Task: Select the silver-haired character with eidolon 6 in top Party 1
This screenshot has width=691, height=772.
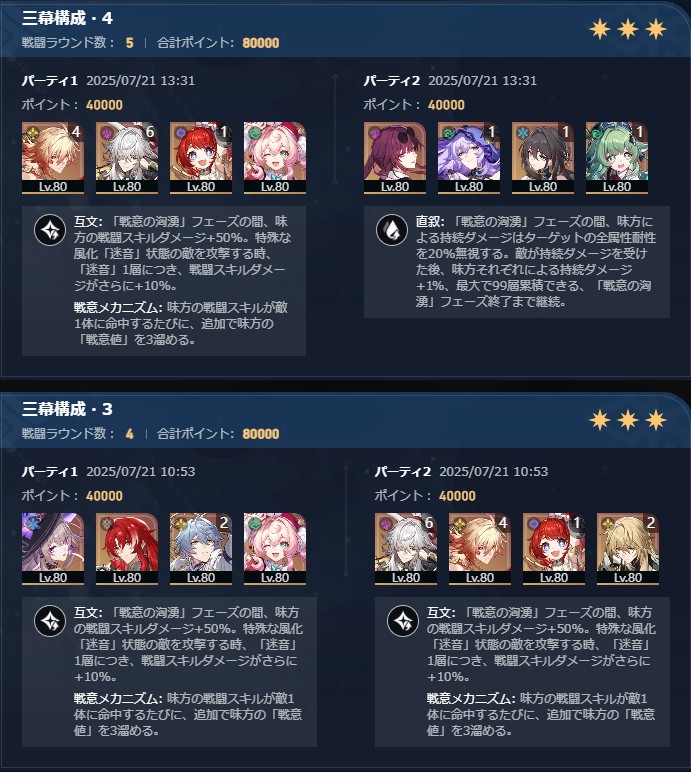Action: point(127,158)
